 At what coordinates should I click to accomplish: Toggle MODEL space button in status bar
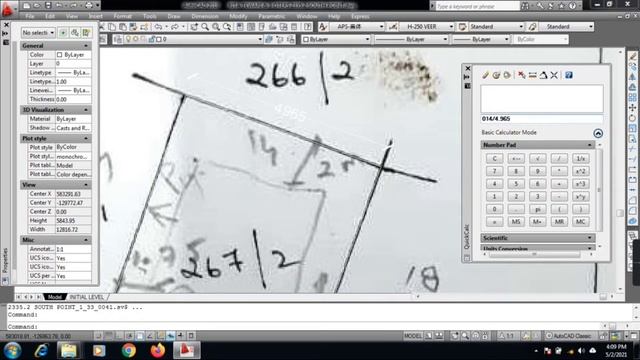413,336
